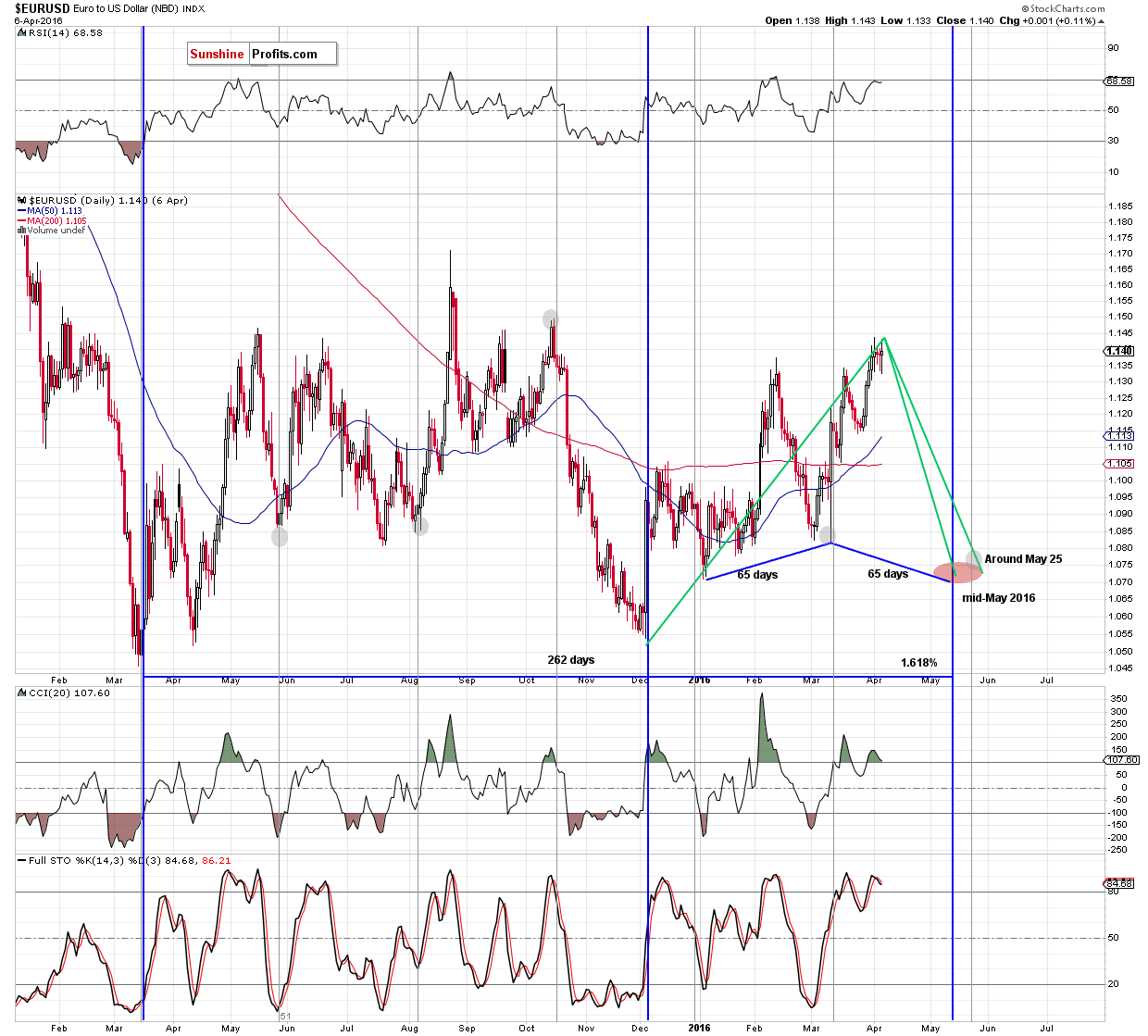Click the 90 label on RSI axis
The width and height of the screenshot is (1148, 1036).
click(x=1114, y=48)
